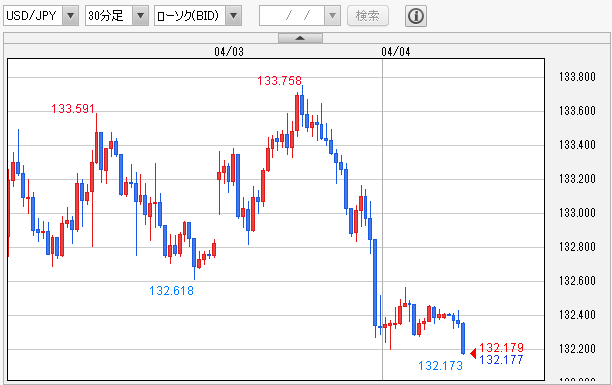612x385 pixels.
Task: Click the 133.600 price axis label
Action: click(x=577, y=111)
